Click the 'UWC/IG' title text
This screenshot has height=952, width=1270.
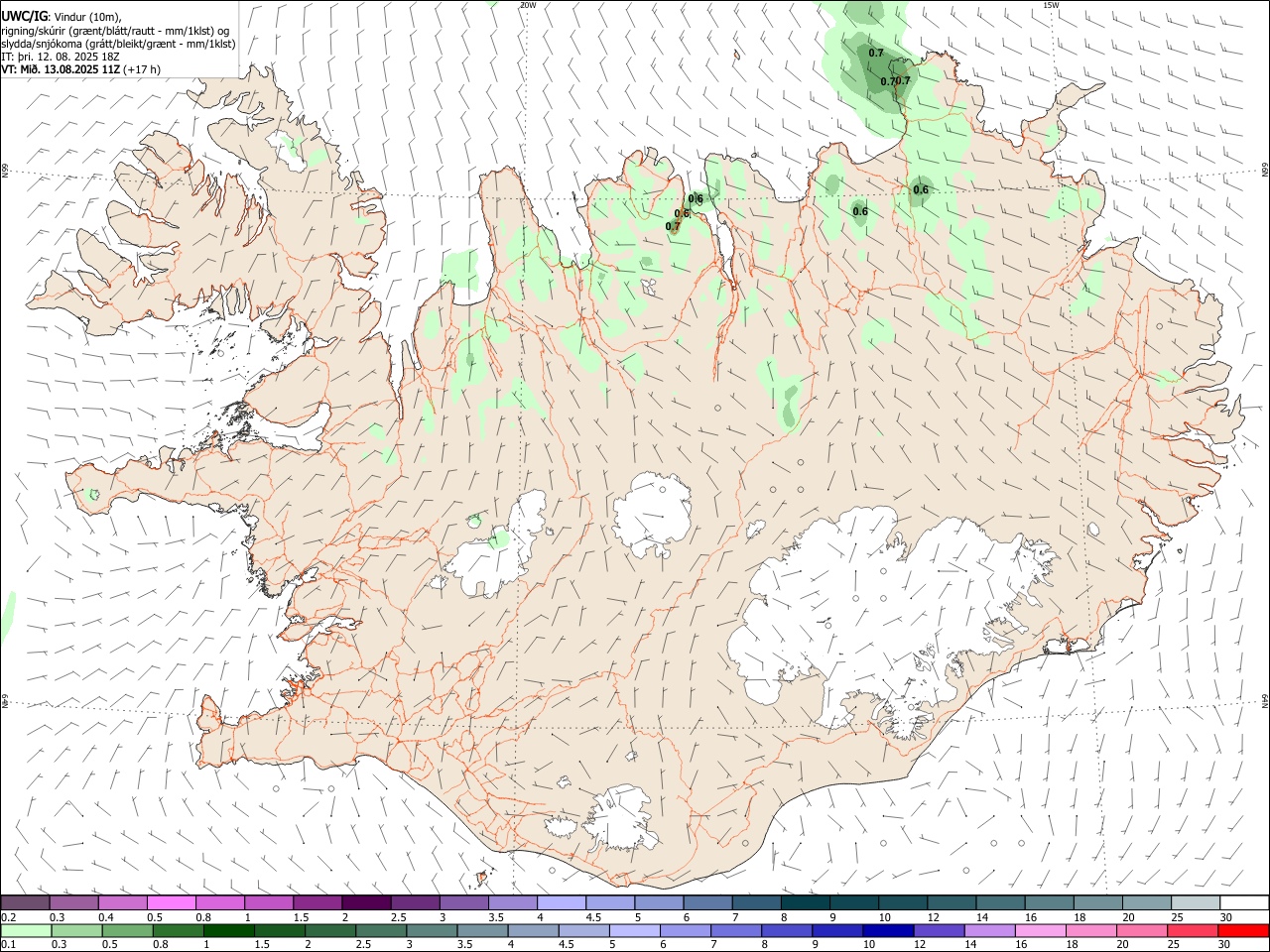tap(25, 16)
